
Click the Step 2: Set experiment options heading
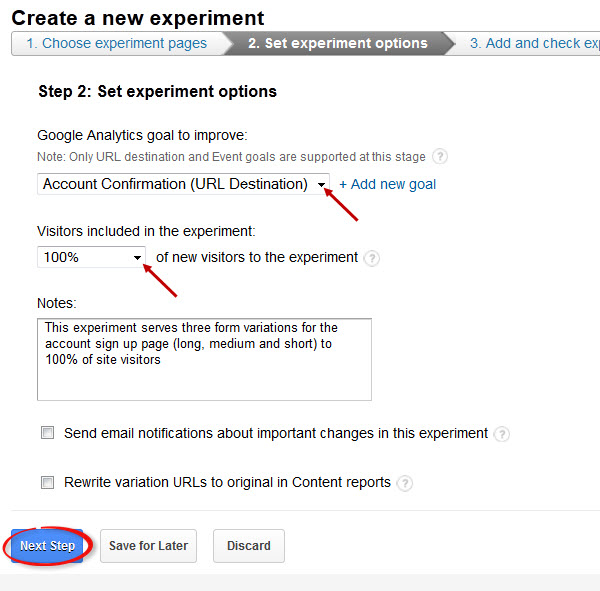157,91
